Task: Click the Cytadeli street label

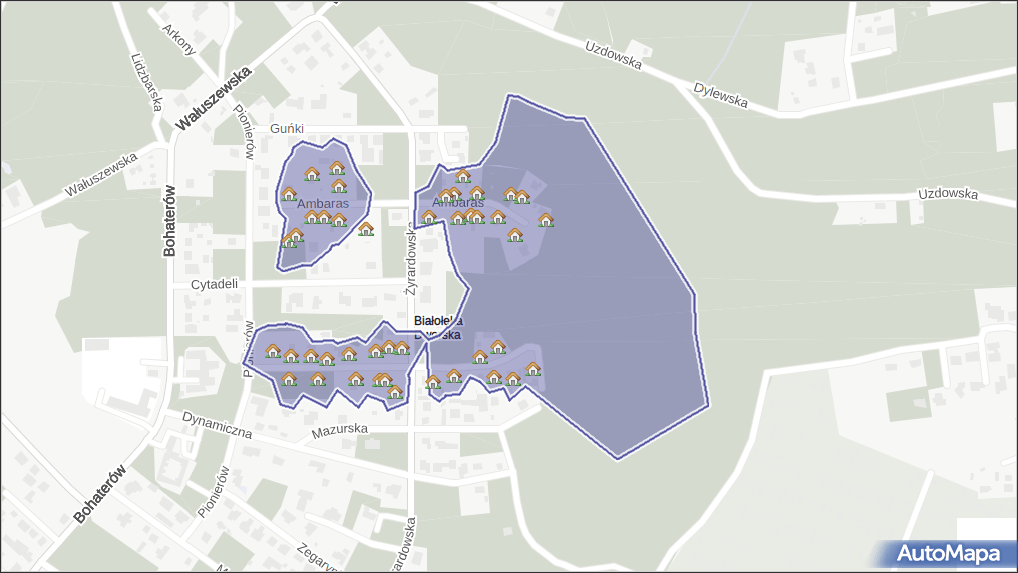Action: [214, 284]
